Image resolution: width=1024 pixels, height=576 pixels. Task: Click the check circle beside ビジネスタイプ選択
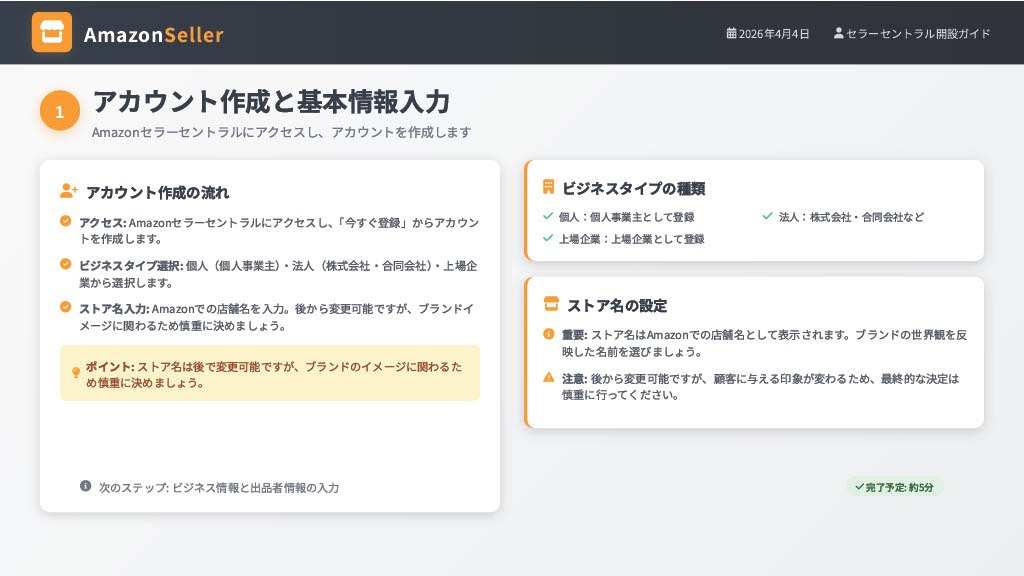[x=66, y=264]
